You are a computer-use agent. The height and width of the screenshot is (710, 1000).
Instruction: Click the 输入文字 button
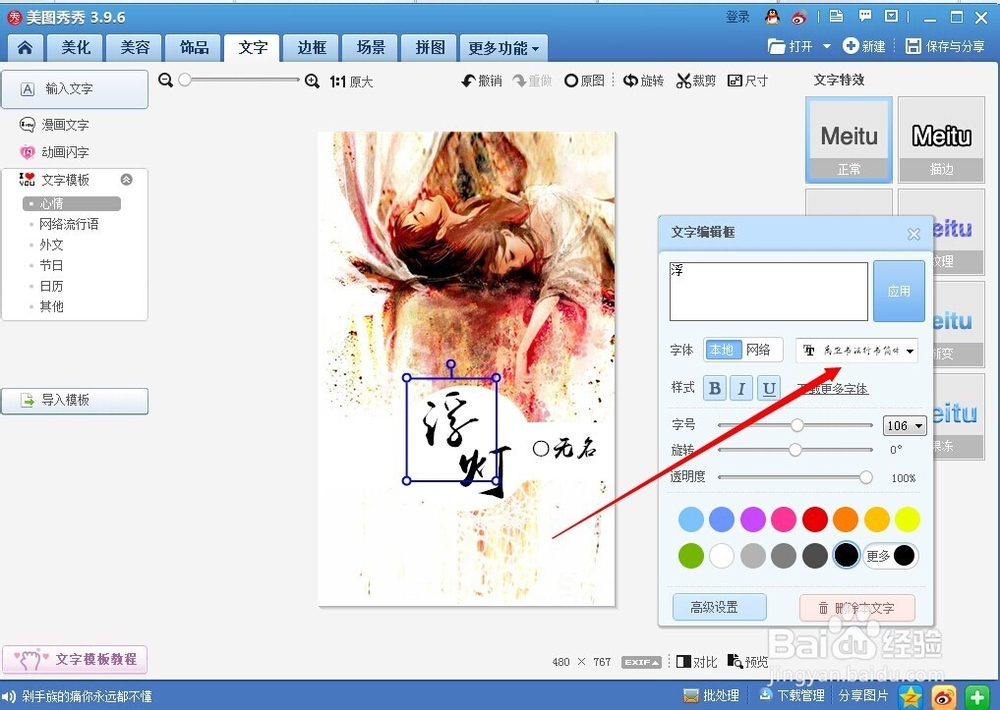click(75, 89)
